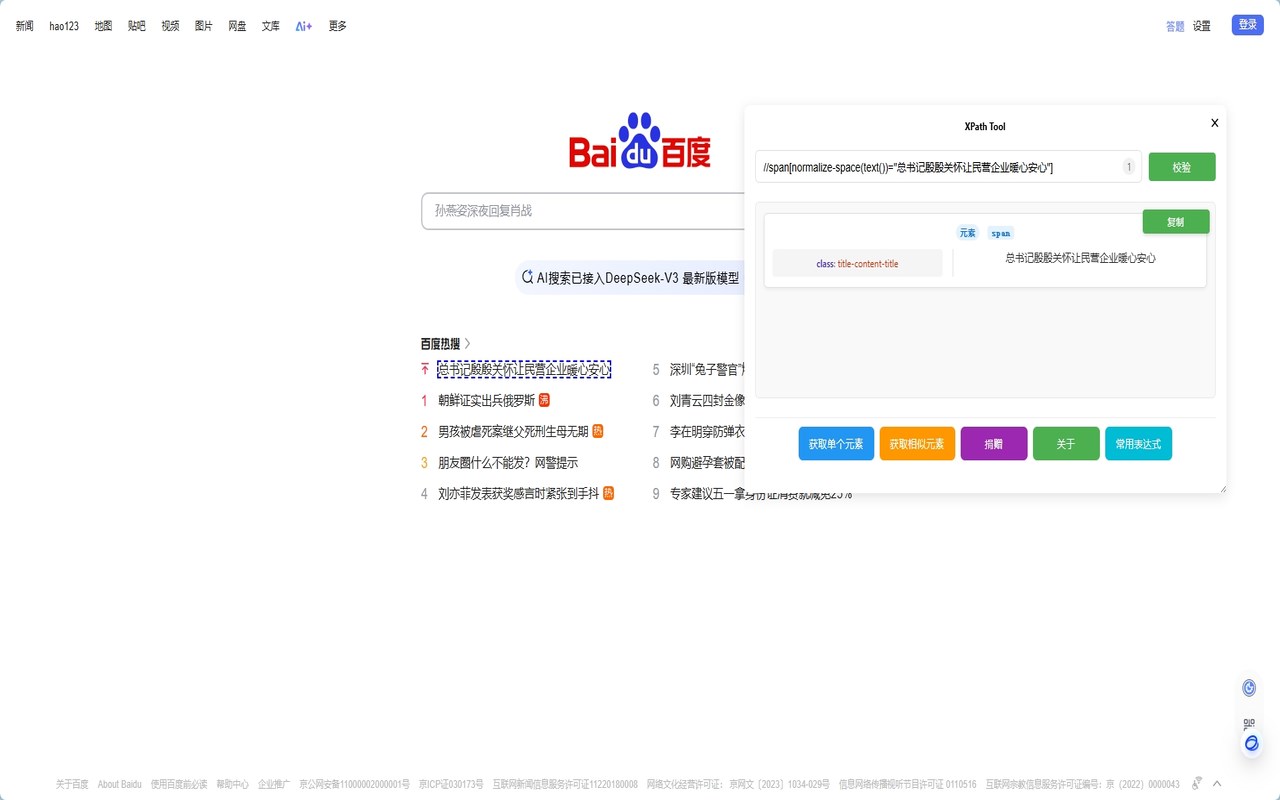
Task: Click the AI搜索已接入DeepSeek-V3 banner
Action: coord(630,278)
